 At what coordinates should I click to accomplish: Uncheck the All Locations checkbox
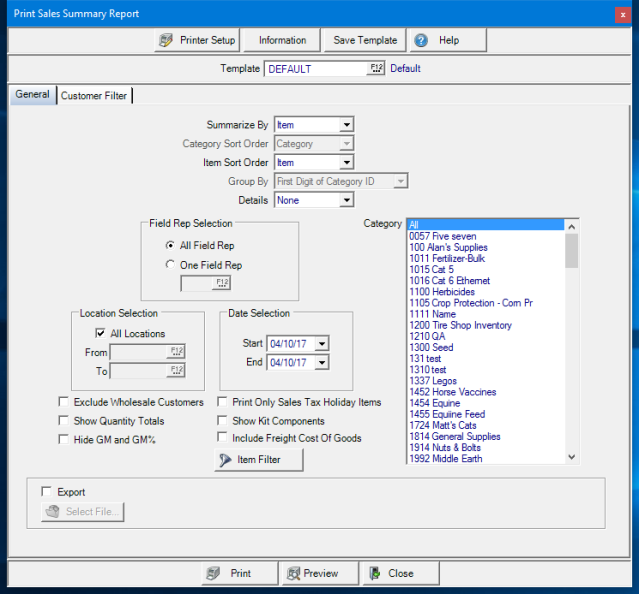[x=100, y=334]
